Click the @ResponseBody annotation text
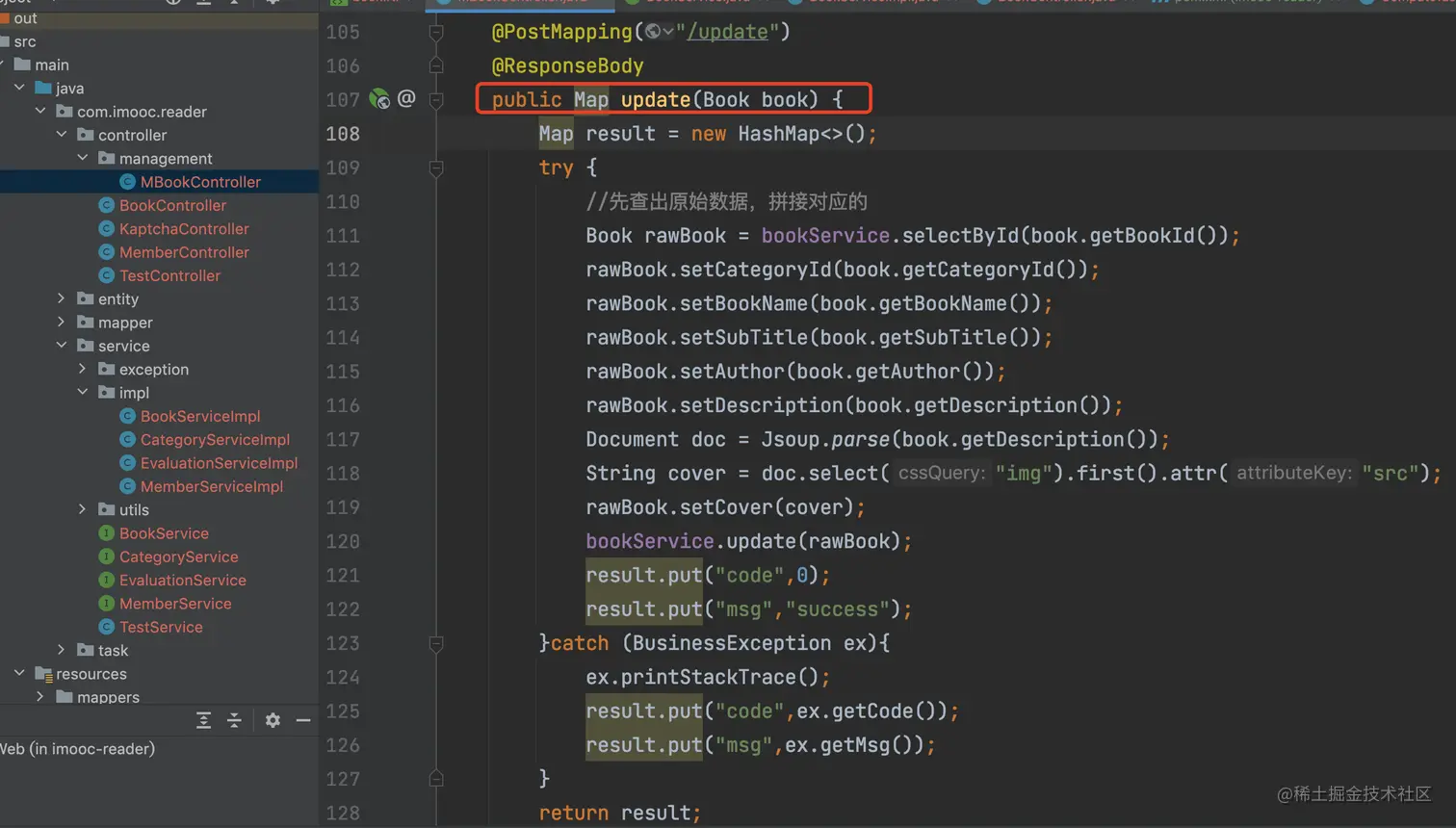This screenshot has height=828, width=1456. 567,65
